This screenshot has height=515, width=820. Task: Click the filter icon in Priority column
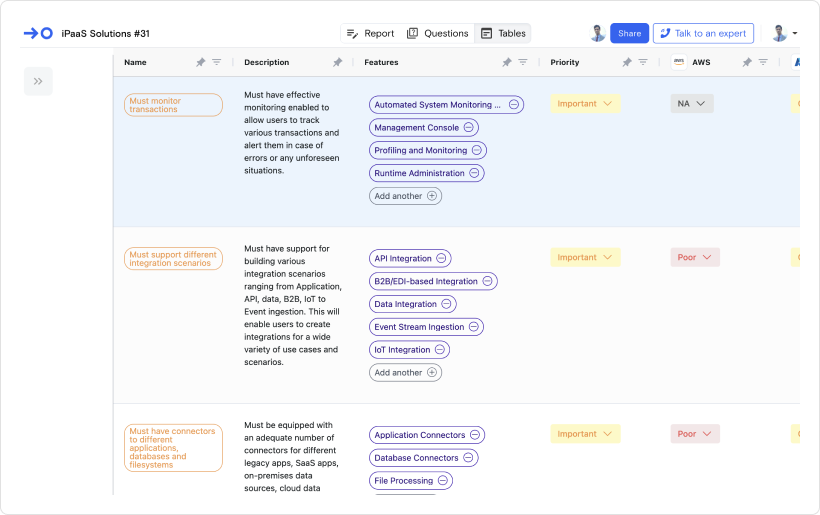pyautogui.click(x=643, y=62)
